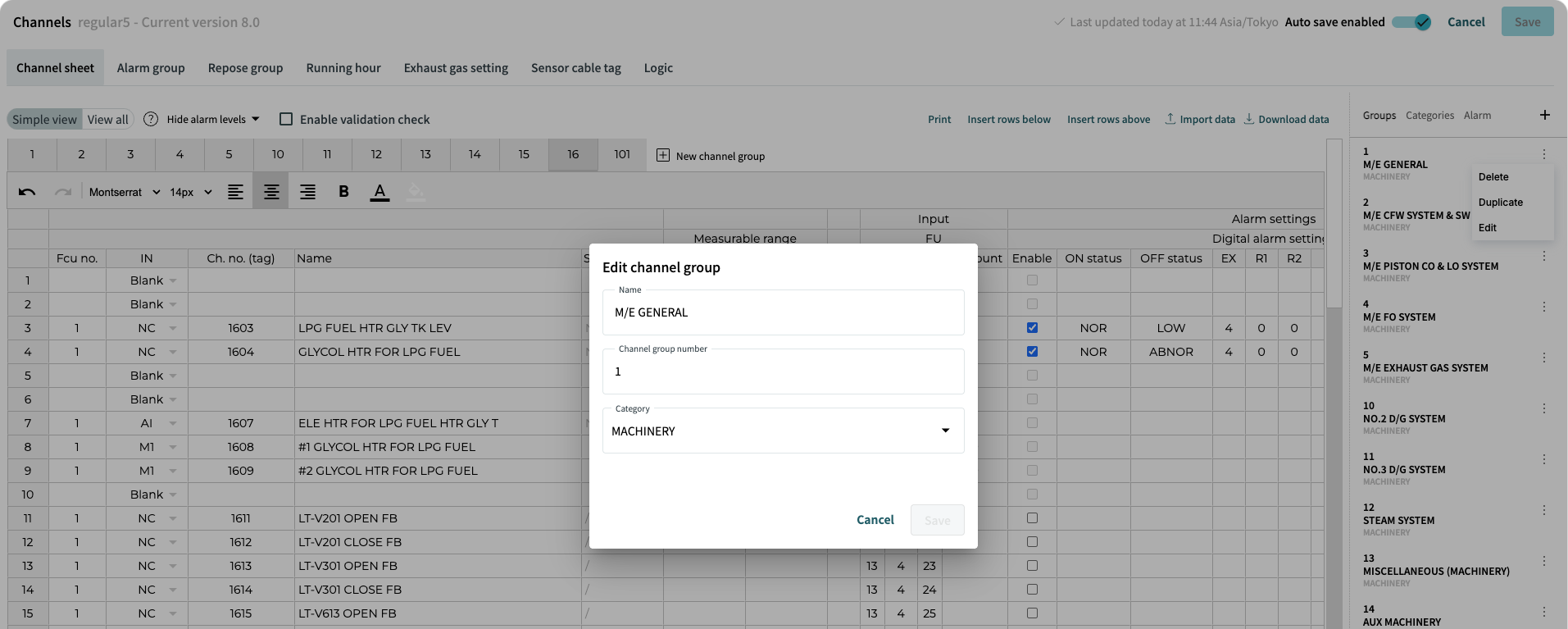Image resolution: width=1568 pixels, height=629 pixels.
Task: Click the Import data upload icon
Action: [1170, 119]
